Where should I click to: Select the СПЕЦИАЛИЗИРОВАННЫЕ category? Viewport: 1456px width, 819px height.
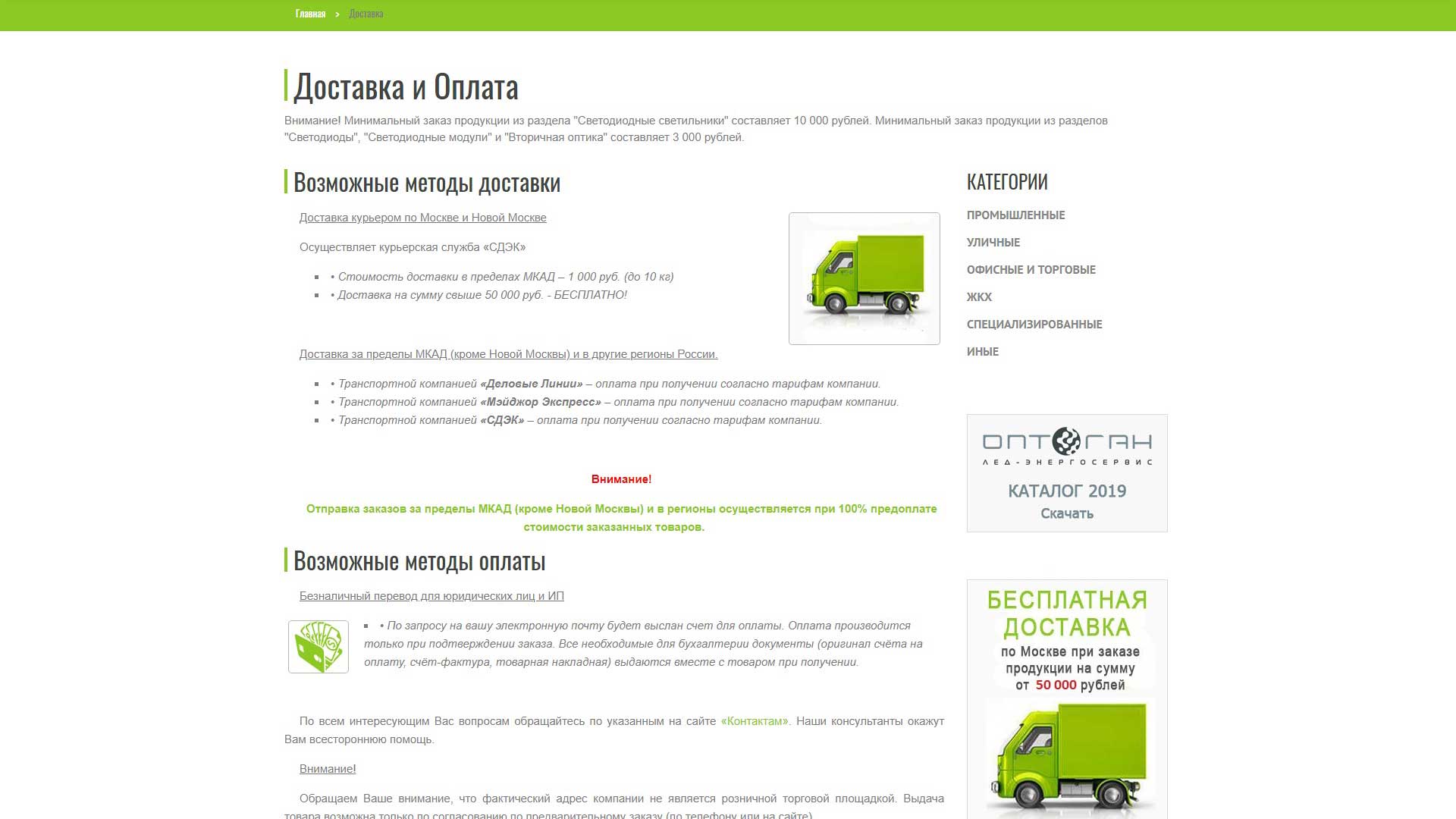click(x=1034, y=324)
